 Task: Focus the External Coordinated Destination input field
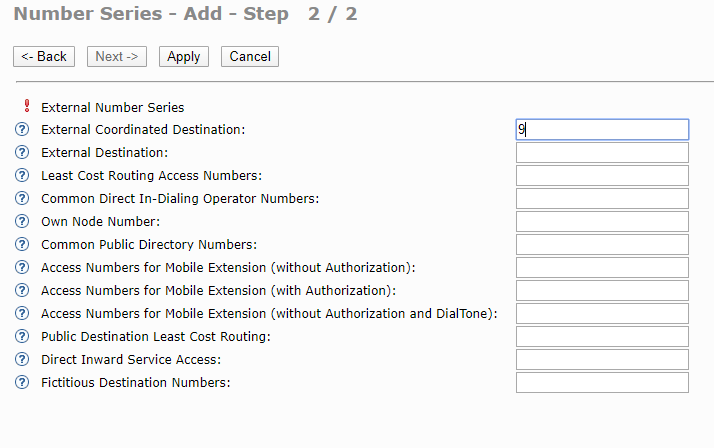tap(602, 130)
